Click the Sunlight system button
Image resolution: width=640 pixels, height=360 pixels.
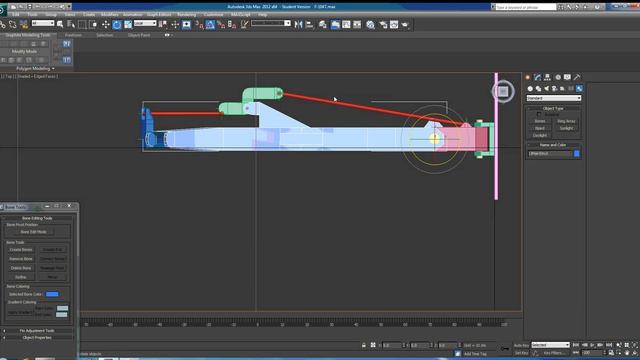[x=566, y=128]
